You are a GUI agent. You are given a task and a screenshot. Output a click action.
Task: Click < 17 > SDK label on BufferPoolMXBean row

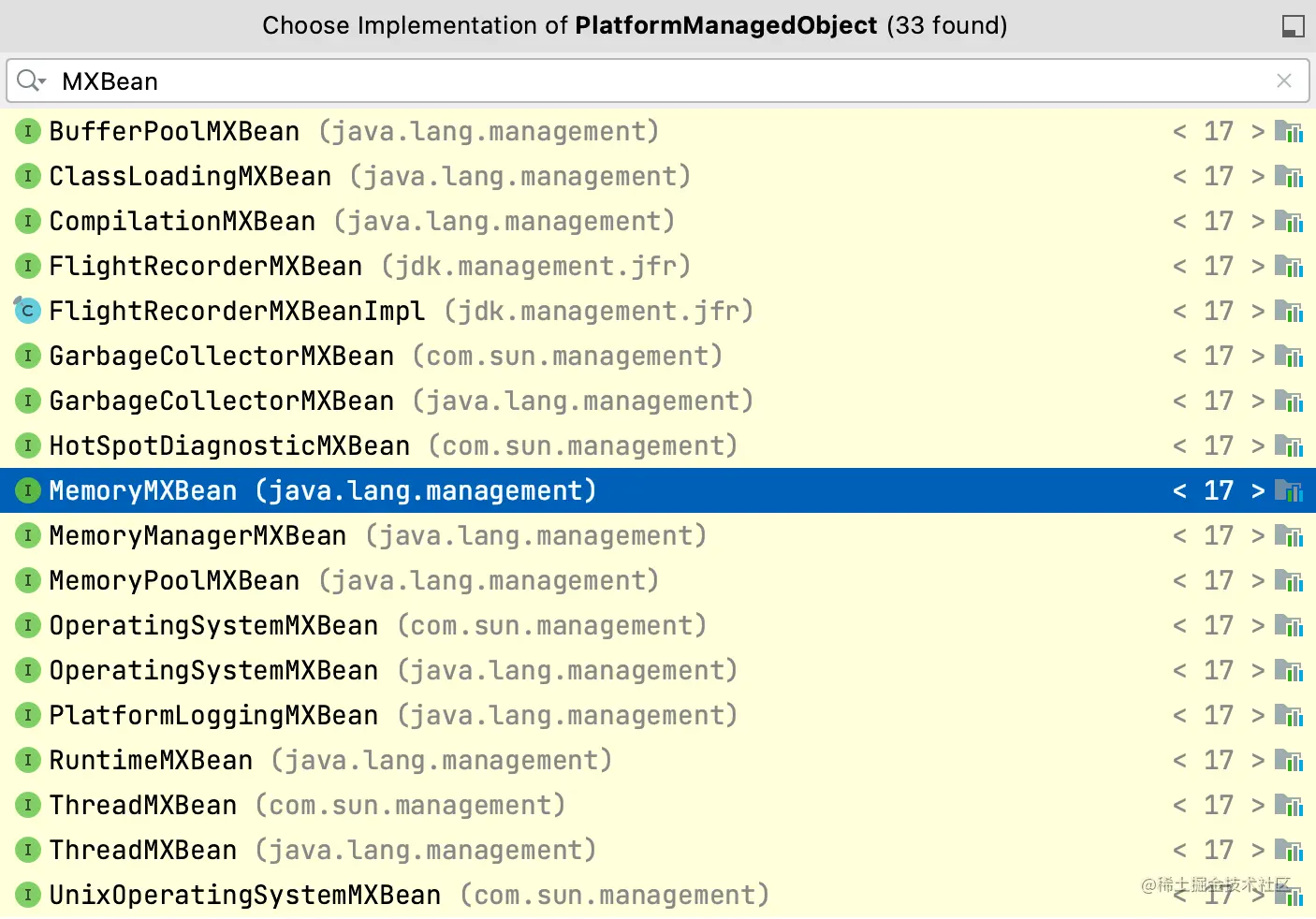click(1219, 131)
